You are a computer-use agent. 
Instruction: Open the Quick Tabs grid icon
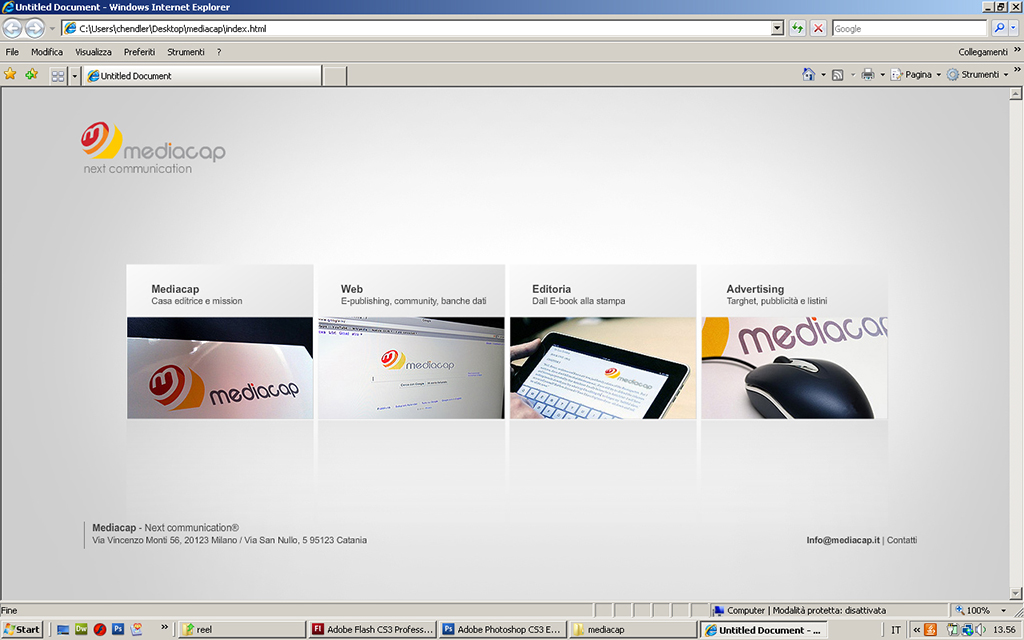coord(58,76)
